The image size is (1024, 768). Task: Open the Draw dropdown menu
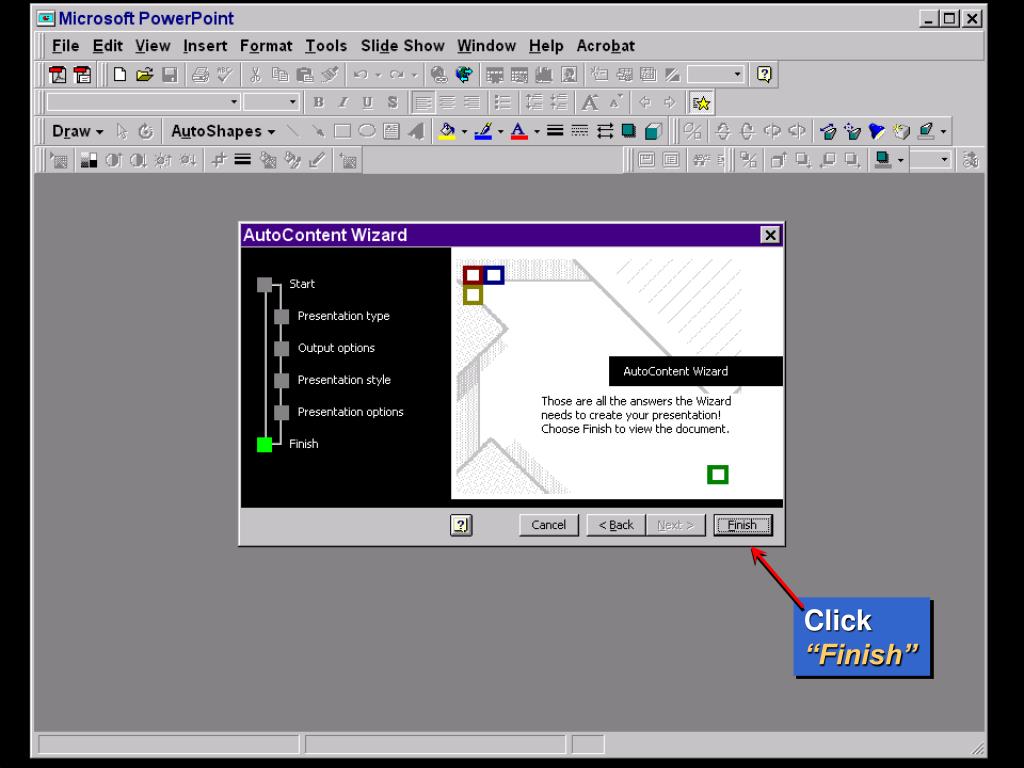click(78, 131)
